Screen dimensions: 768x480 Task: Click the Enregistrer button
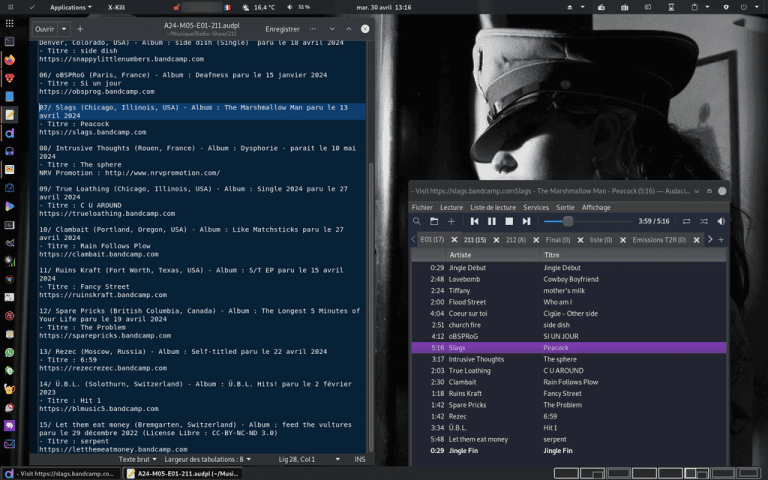(282, 29)
